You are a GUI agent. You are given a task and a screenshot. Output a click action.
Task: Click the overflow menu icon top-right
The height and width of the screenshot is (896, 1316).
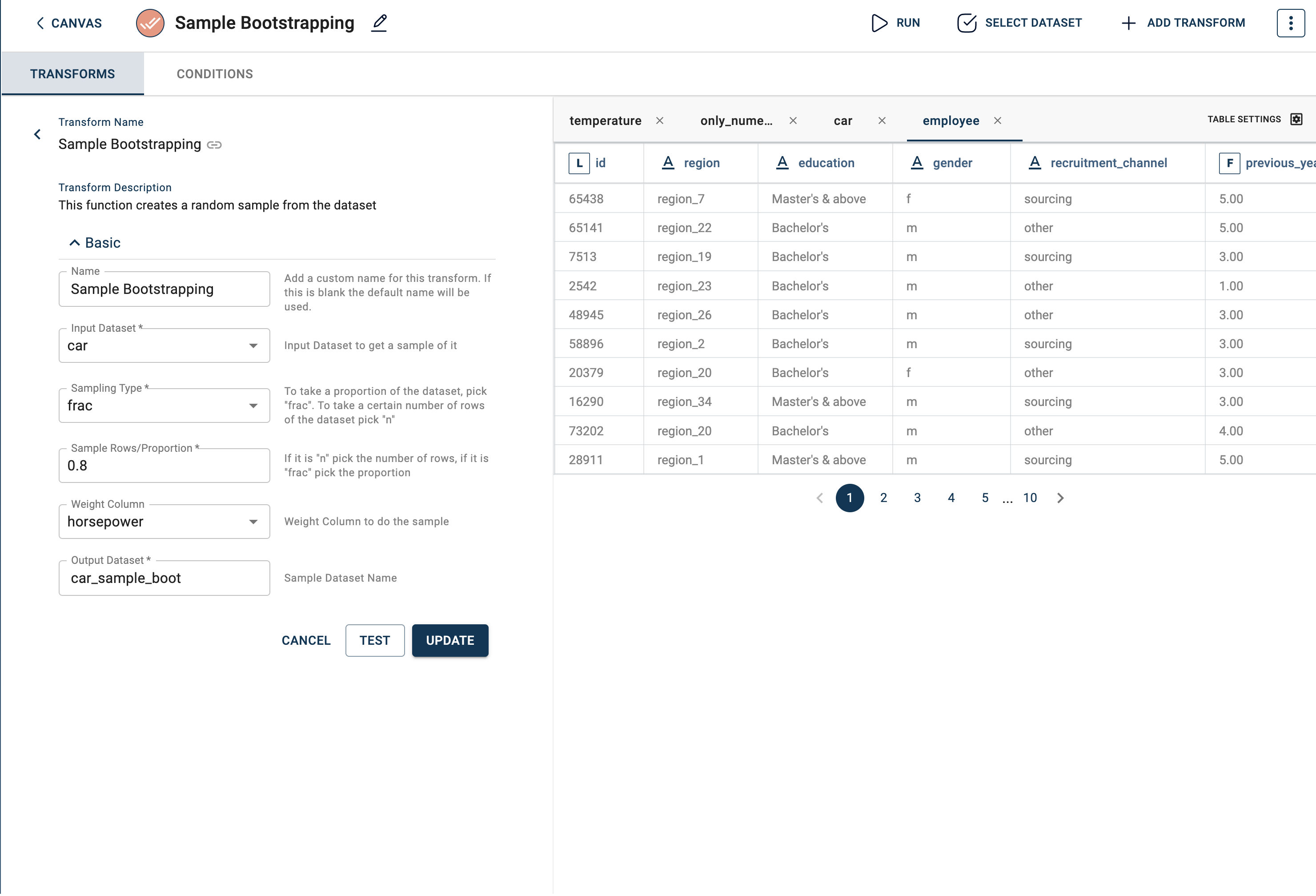[x=1291, y=22]
